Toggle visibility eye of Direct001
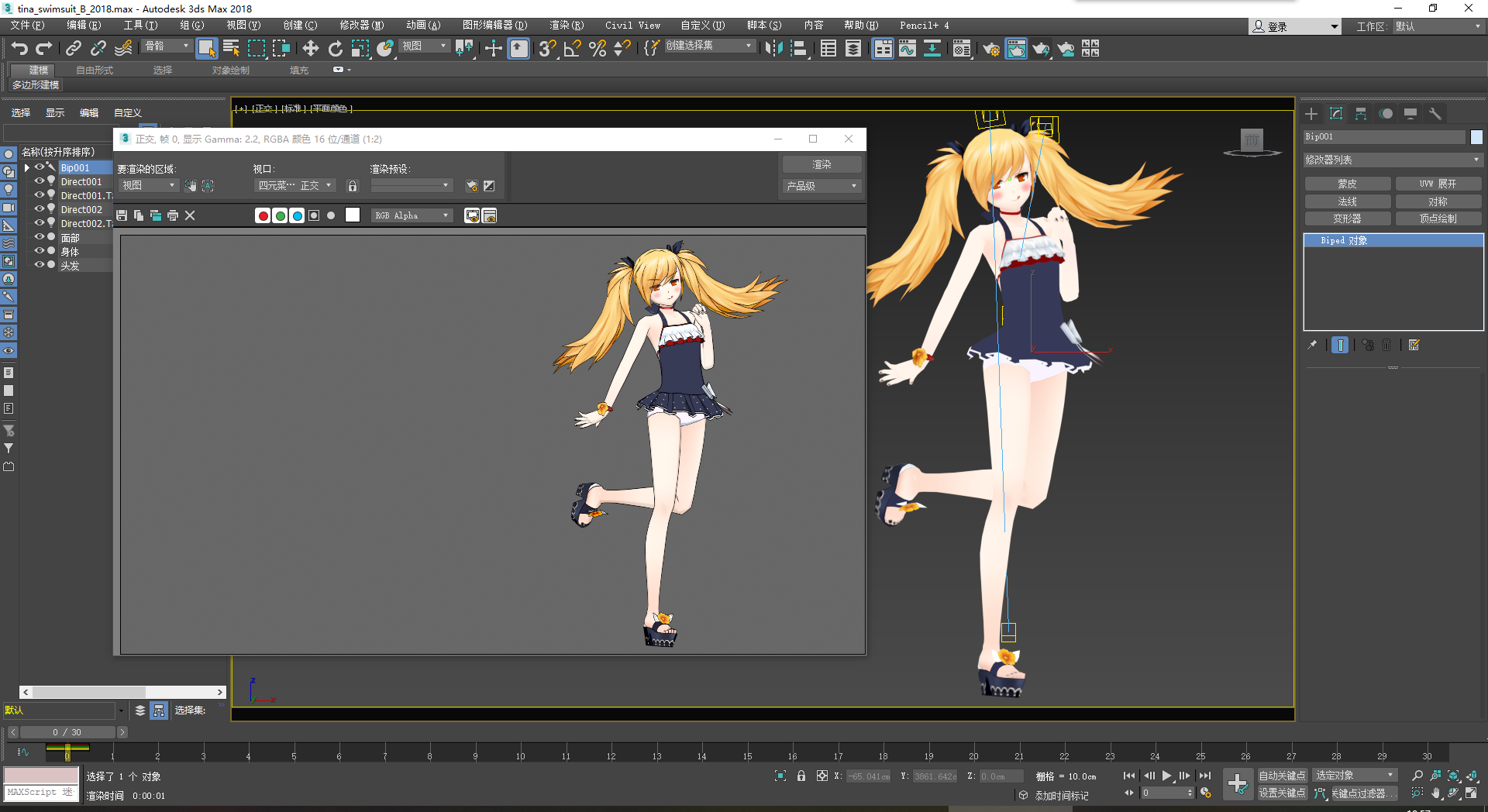Screen dimensions: 1488x812 tap(39, 181)
